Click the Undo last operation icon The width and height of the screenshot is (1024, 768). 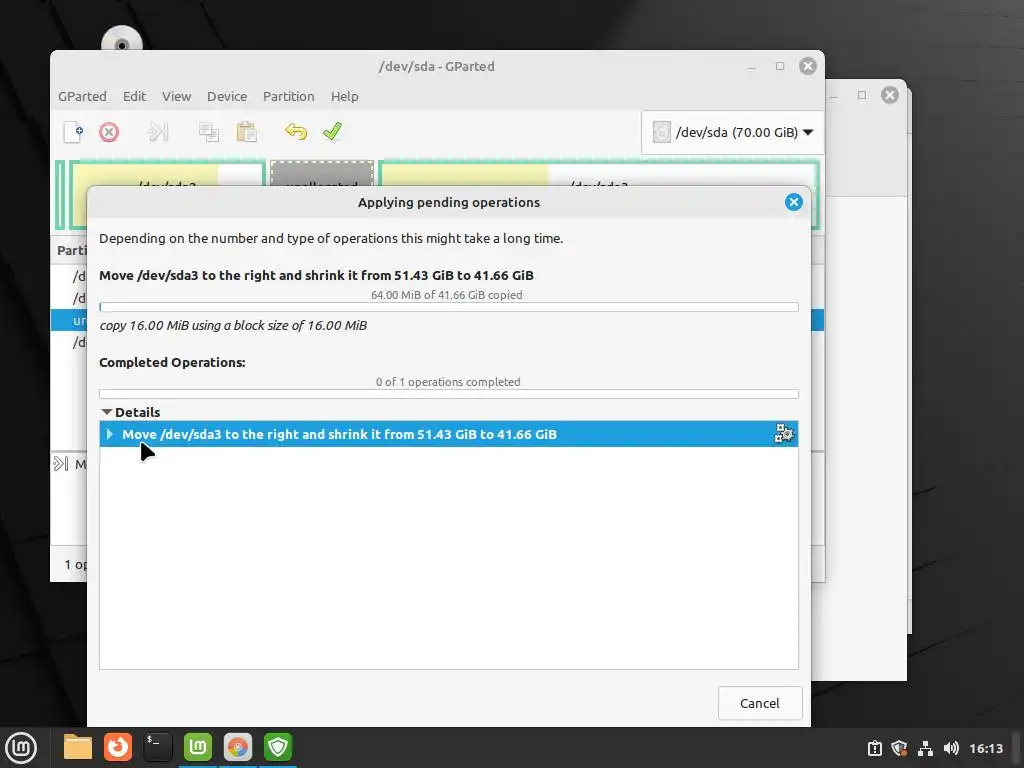coord(296,131)
